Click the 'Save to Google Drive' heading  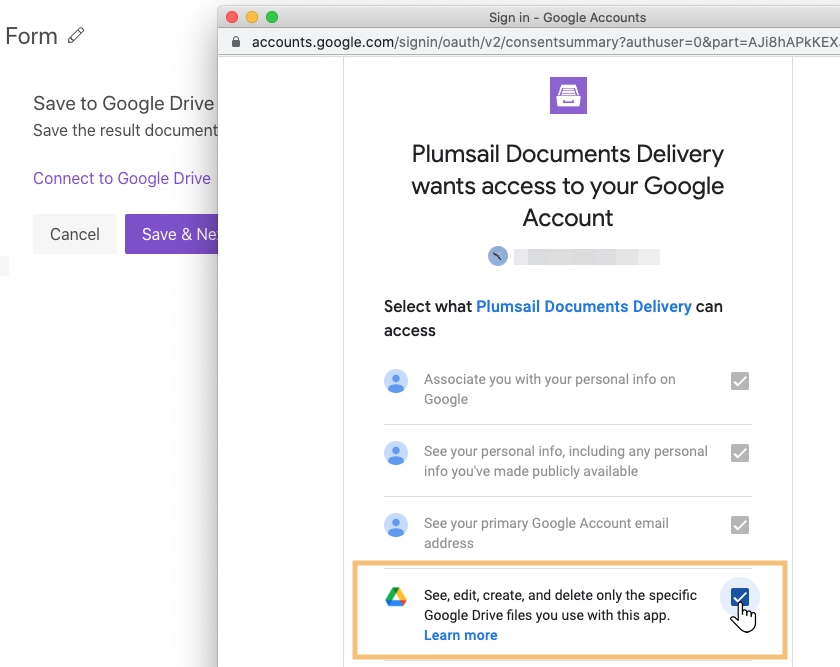123,103
